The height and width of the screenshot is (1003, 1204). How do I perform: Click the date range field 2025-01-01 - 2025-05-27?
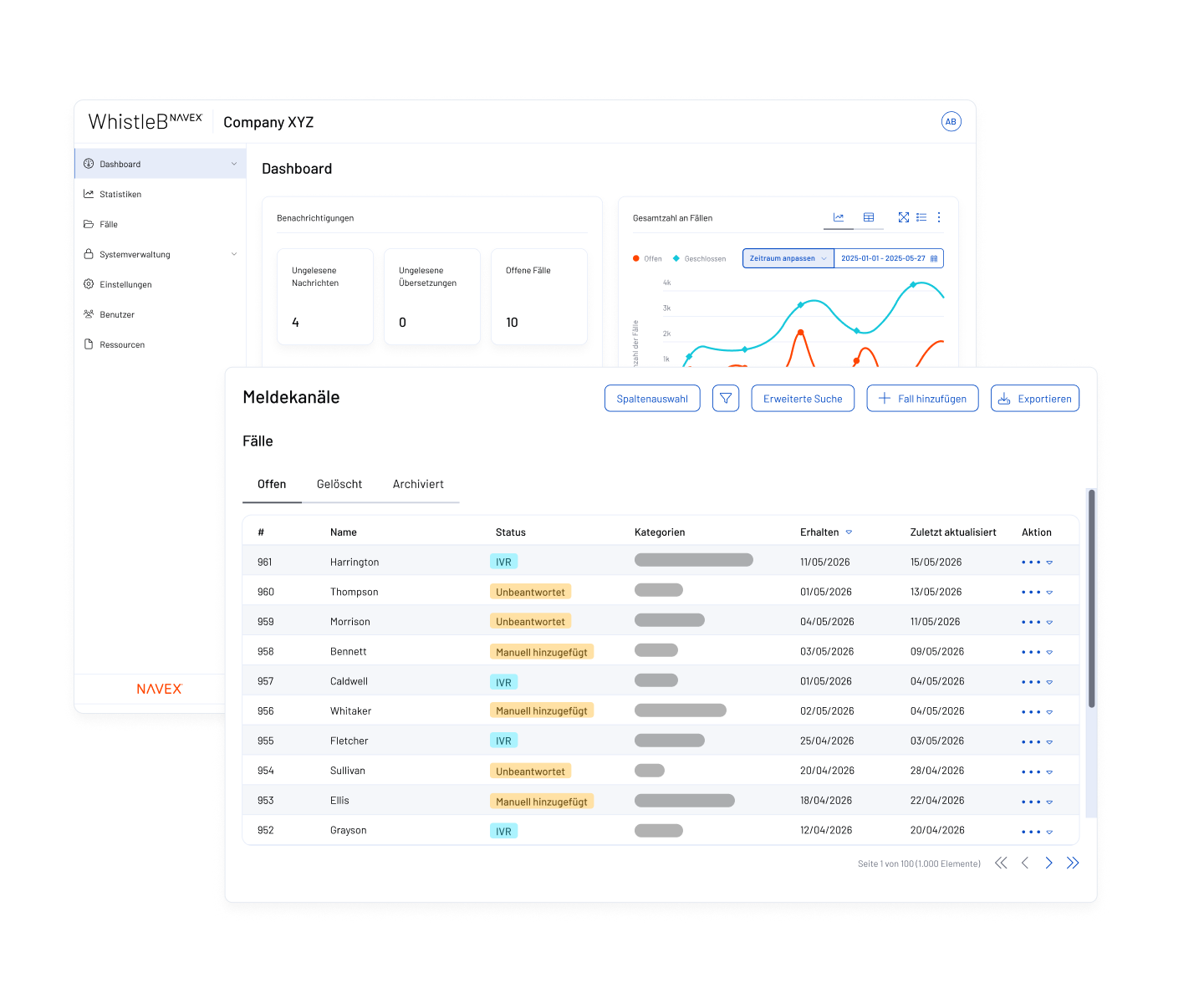pos(889,258)
